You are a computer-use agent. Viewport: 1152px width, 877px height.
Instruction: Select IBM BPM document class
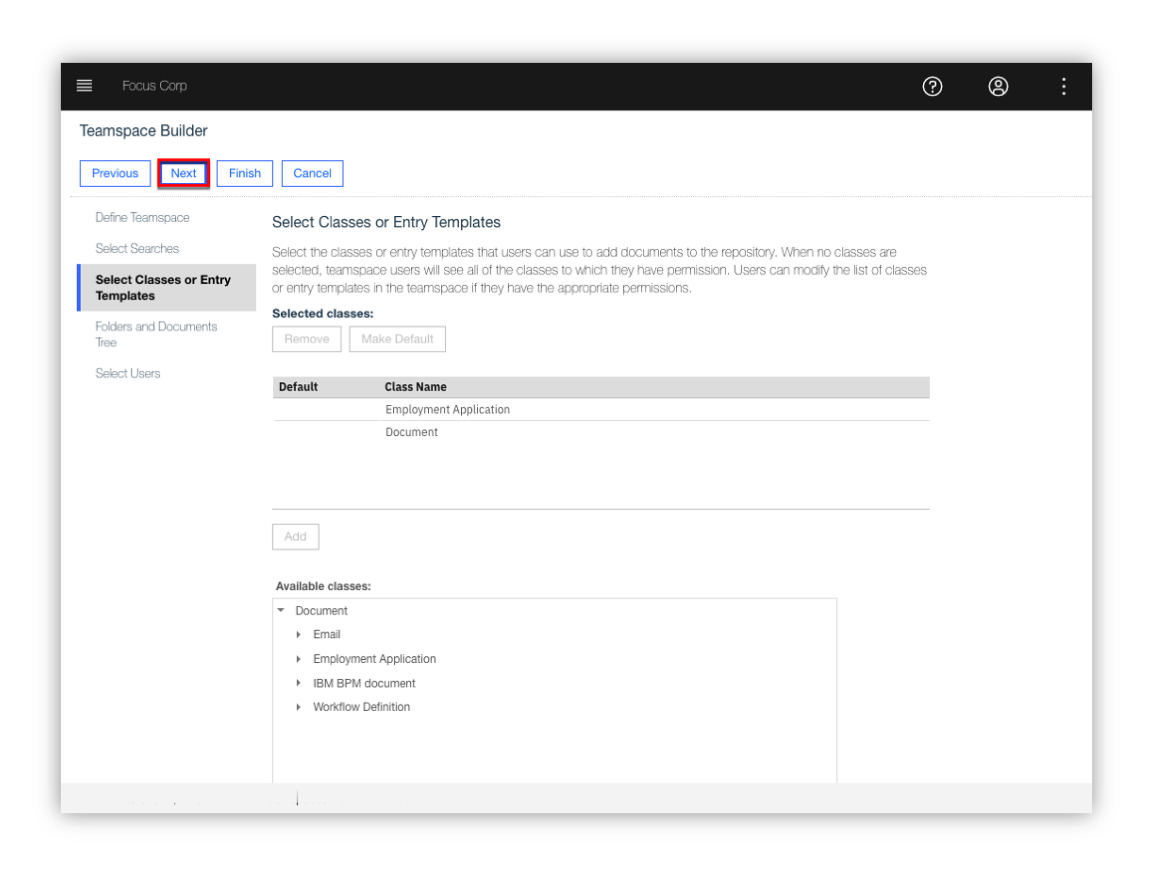point(364,683)
